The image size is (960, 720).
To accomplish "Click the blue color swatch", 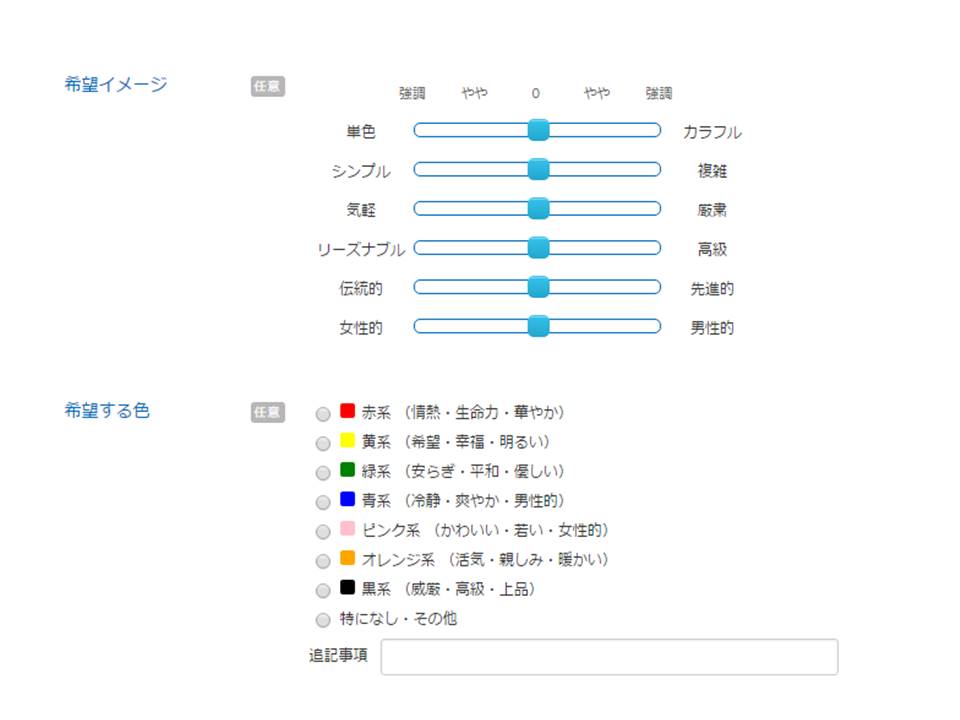I will point(347,498).
